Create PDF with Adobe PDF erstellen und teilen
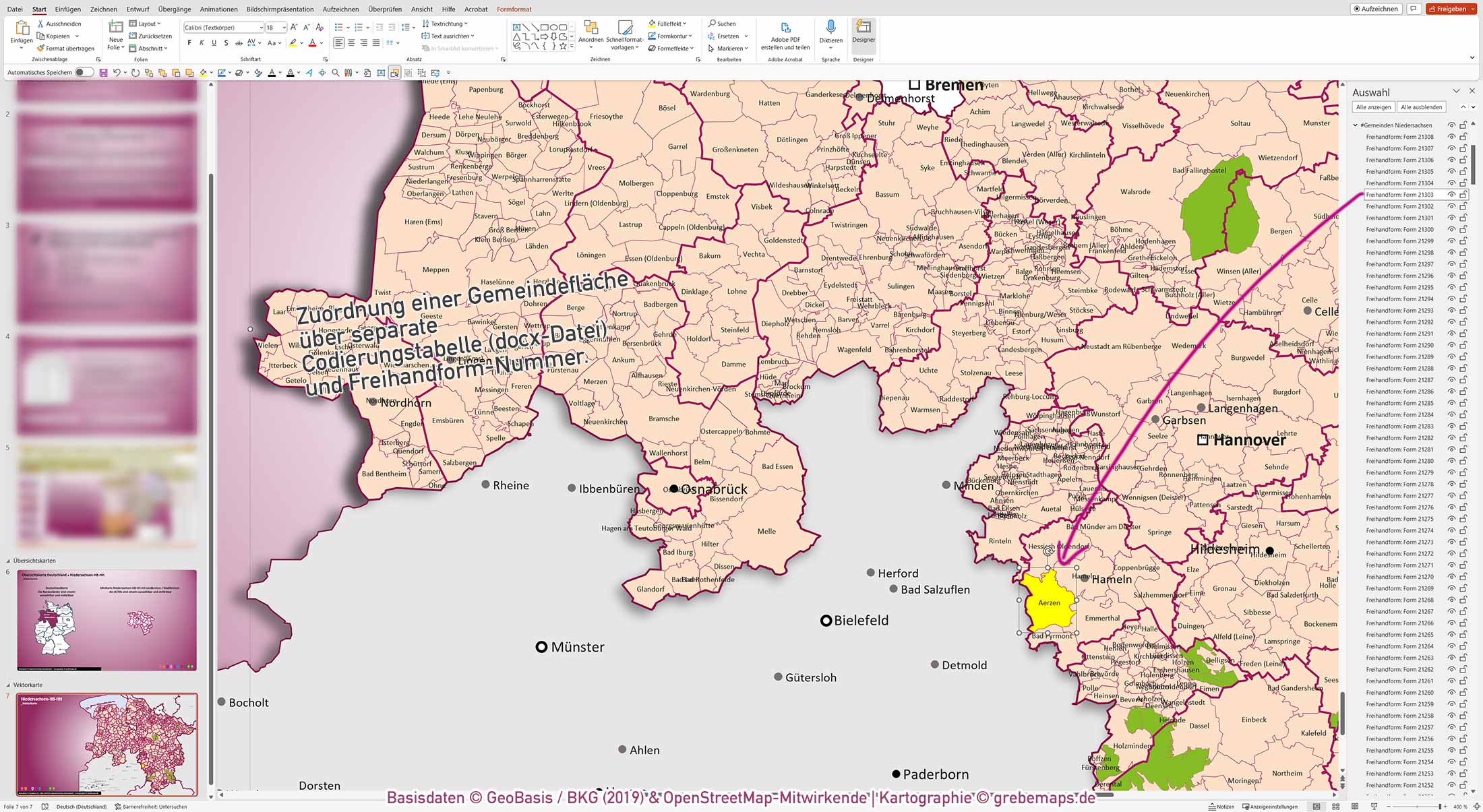1483x812 pixels. 785,32
